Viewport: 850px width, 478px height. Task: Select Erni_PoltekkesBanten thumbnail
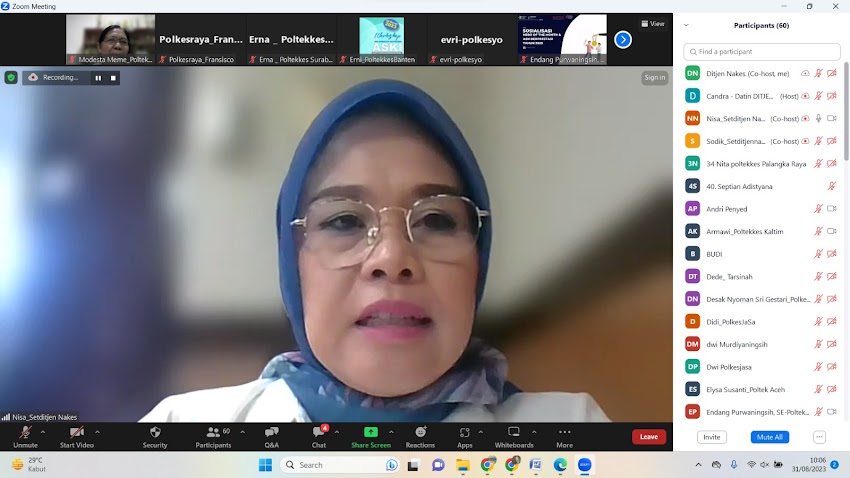click(x=381, y=39)
